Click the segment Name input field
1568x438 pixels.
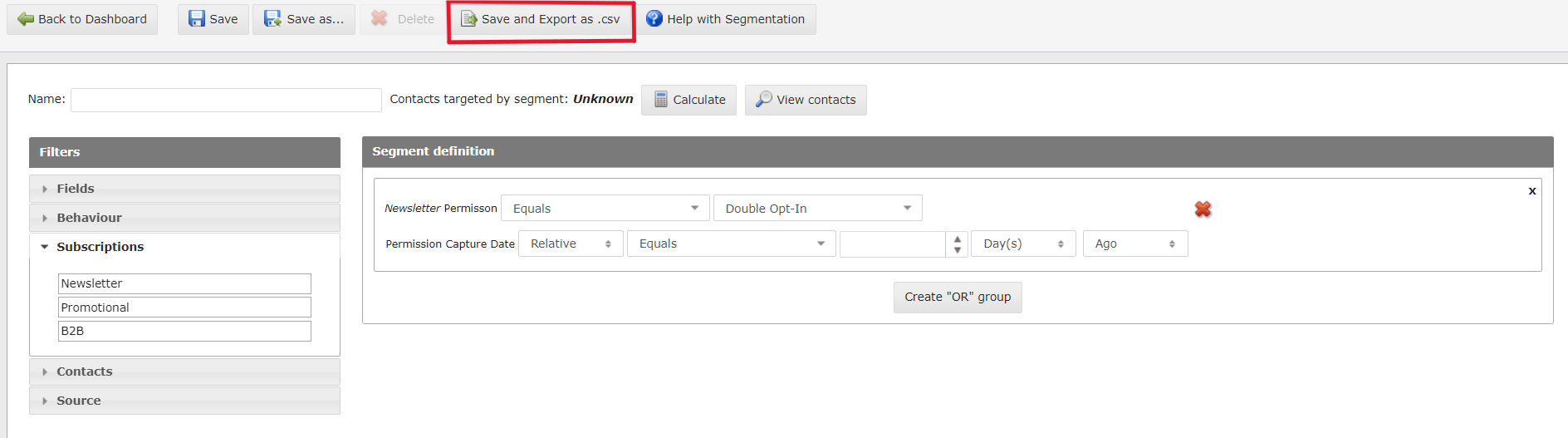[x=226, y=100]
